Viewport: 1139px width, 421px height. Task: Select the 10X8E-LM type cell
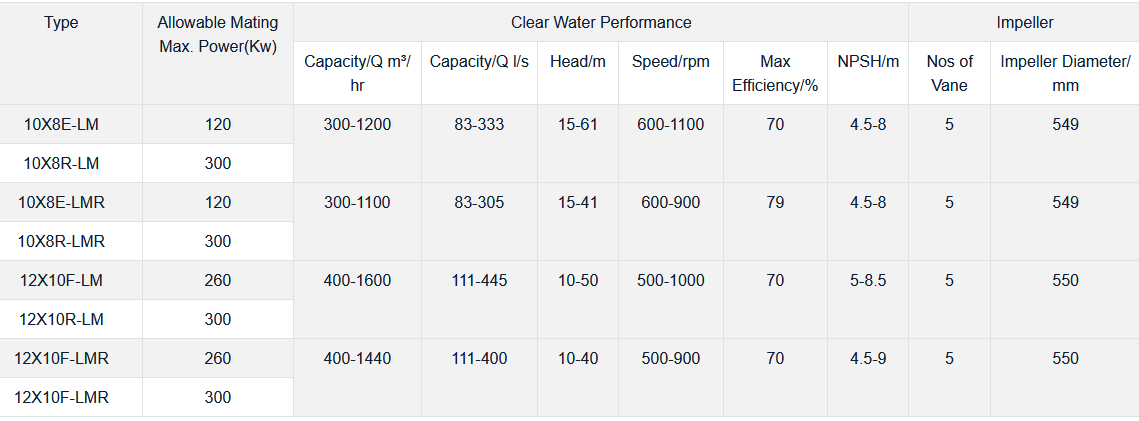61,125
